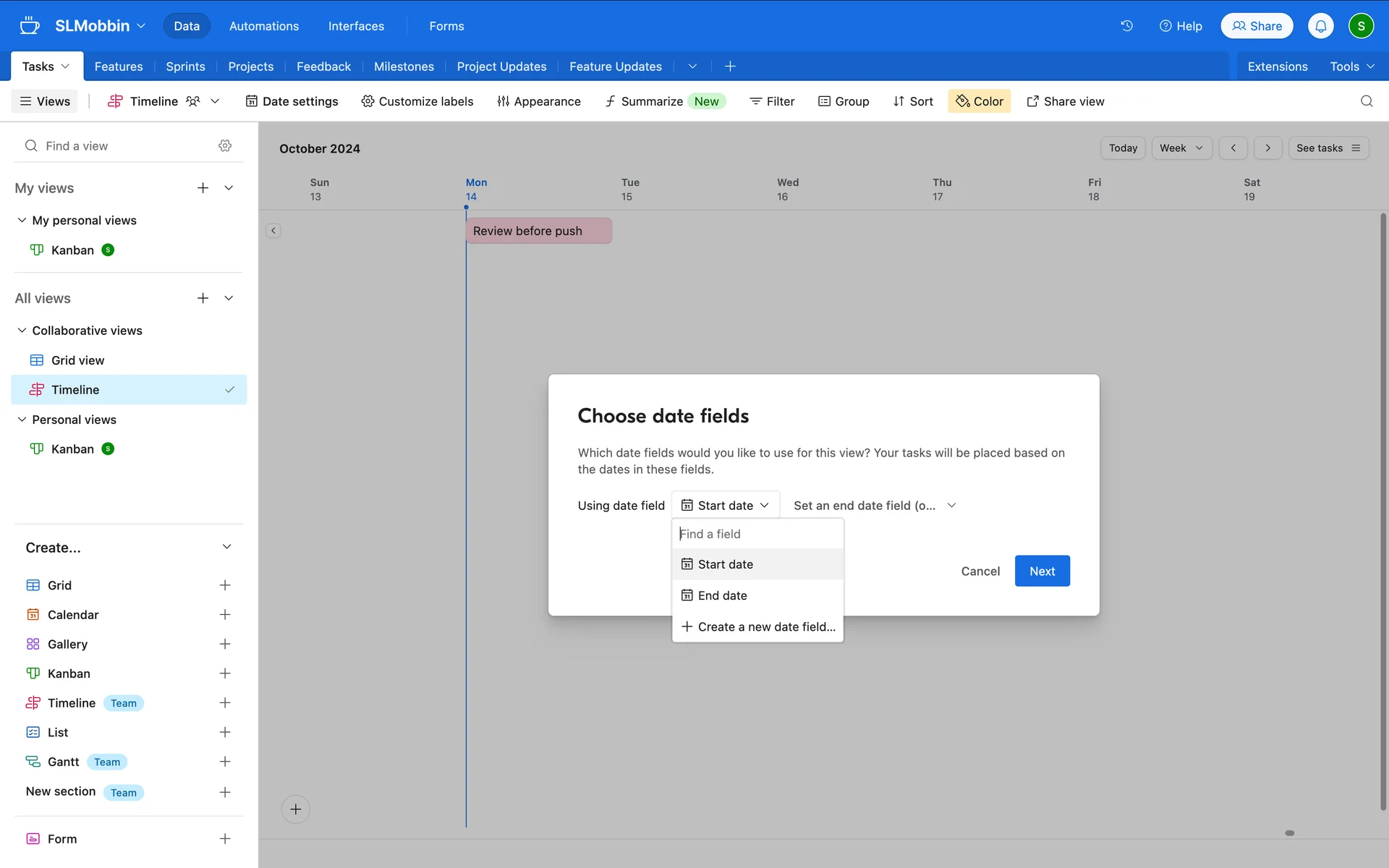This screenshot has width=1389, height=868.
Task: Click the Color paint bucket button
Action: (979, 101)
